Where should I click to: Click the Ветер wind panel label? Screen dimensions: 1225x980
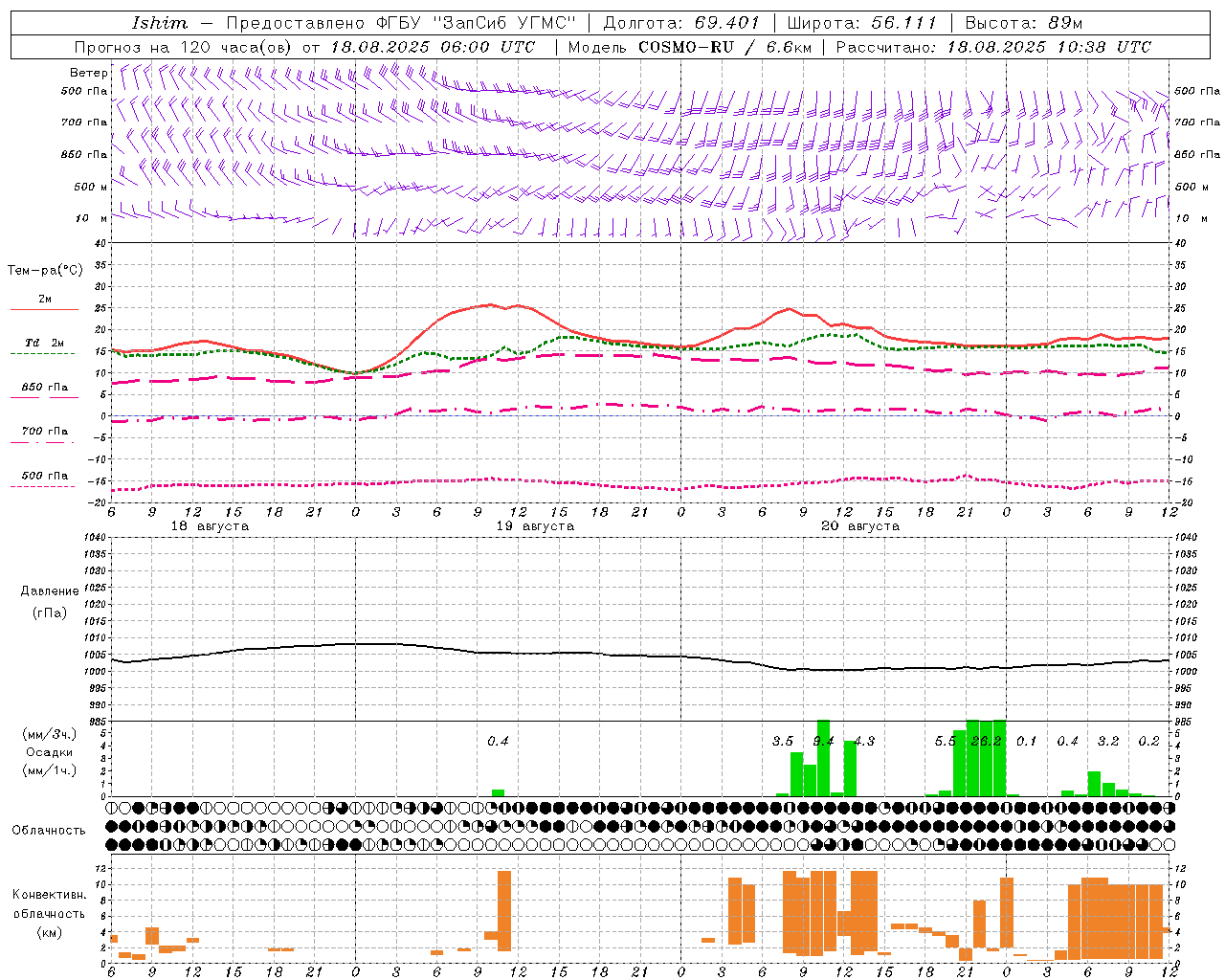(88, 73)
